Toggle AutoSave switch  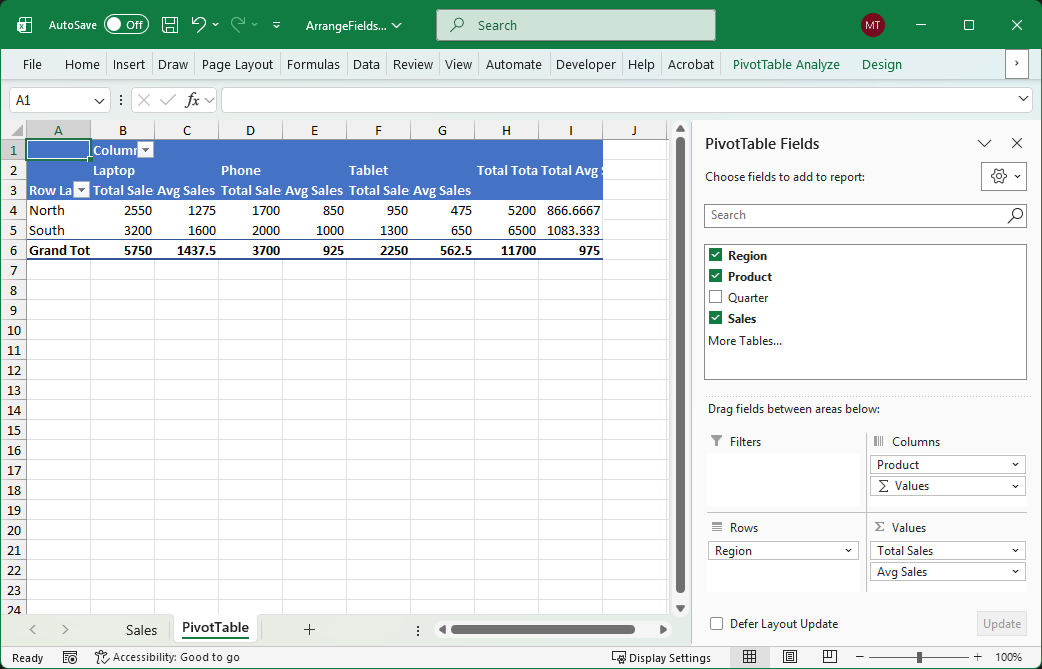126,25
